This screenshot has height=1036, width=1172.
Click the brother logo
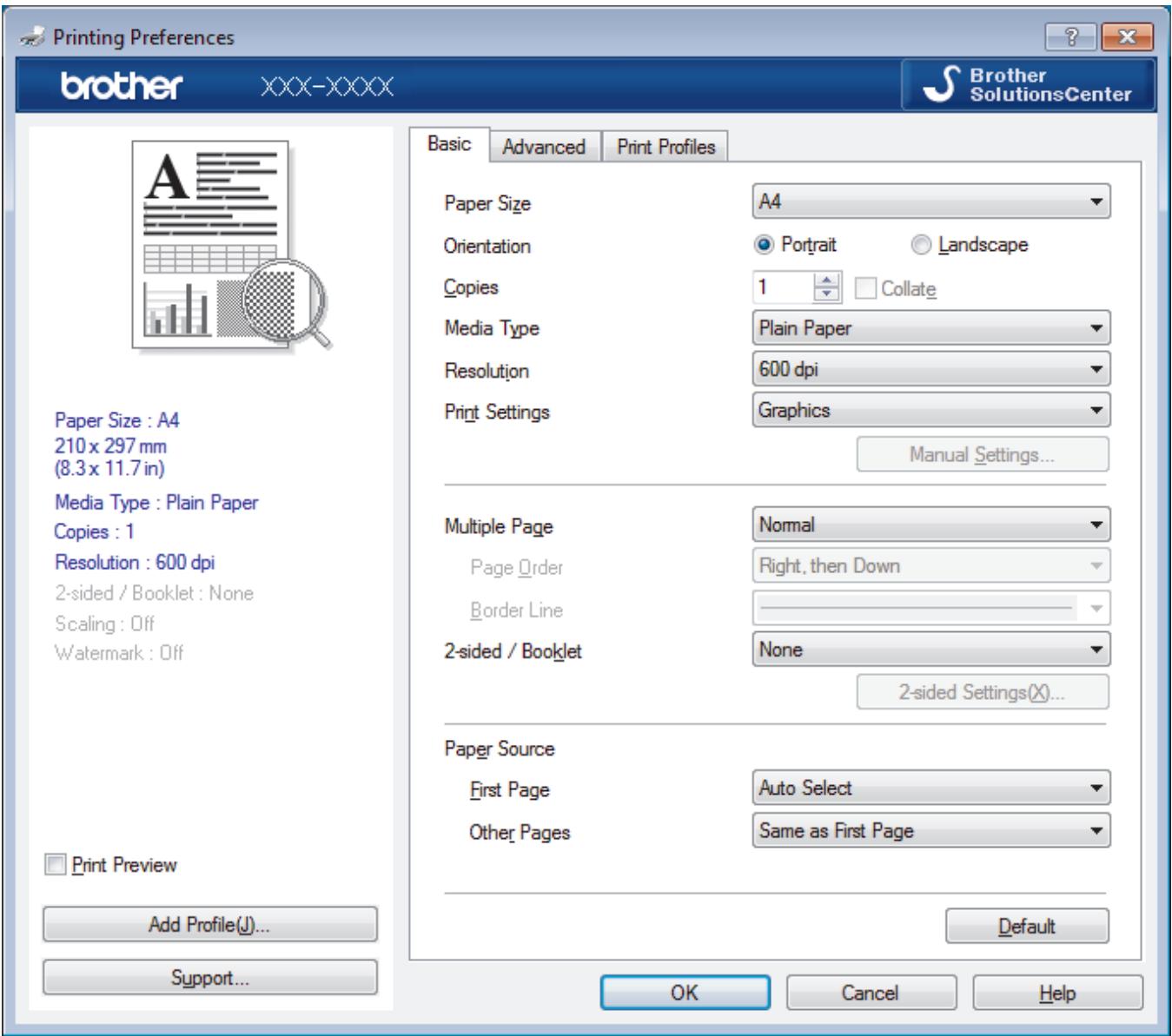[x=122, y=85]
